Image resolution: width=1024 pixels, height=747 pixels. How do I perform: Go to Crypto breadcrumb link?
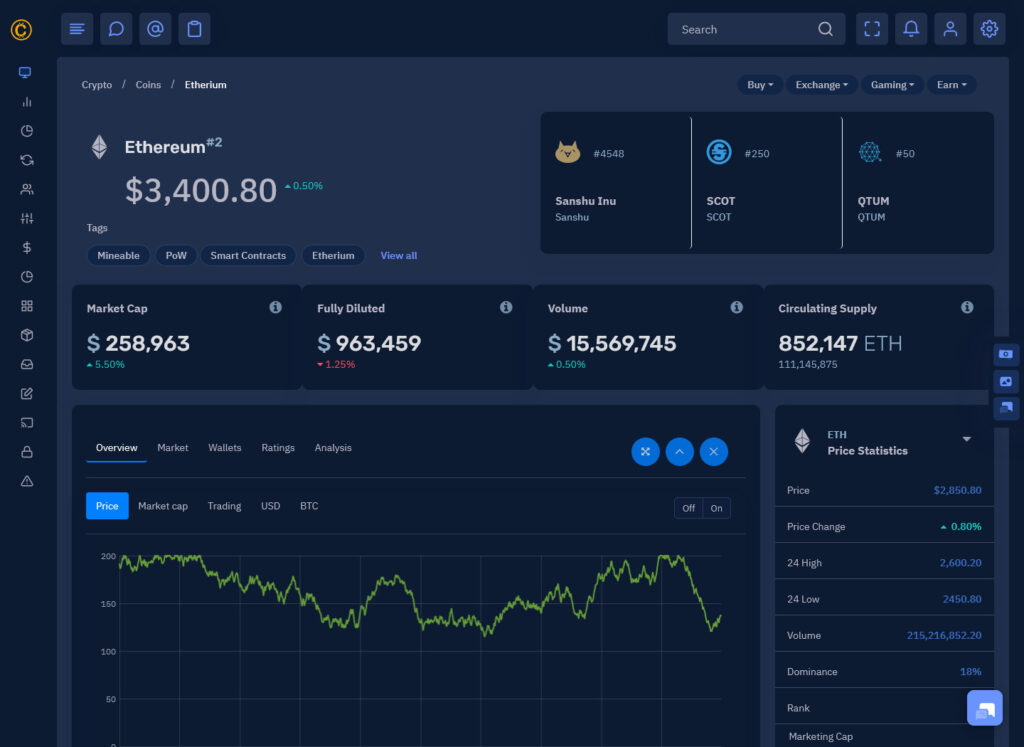(x=97, y=85)
